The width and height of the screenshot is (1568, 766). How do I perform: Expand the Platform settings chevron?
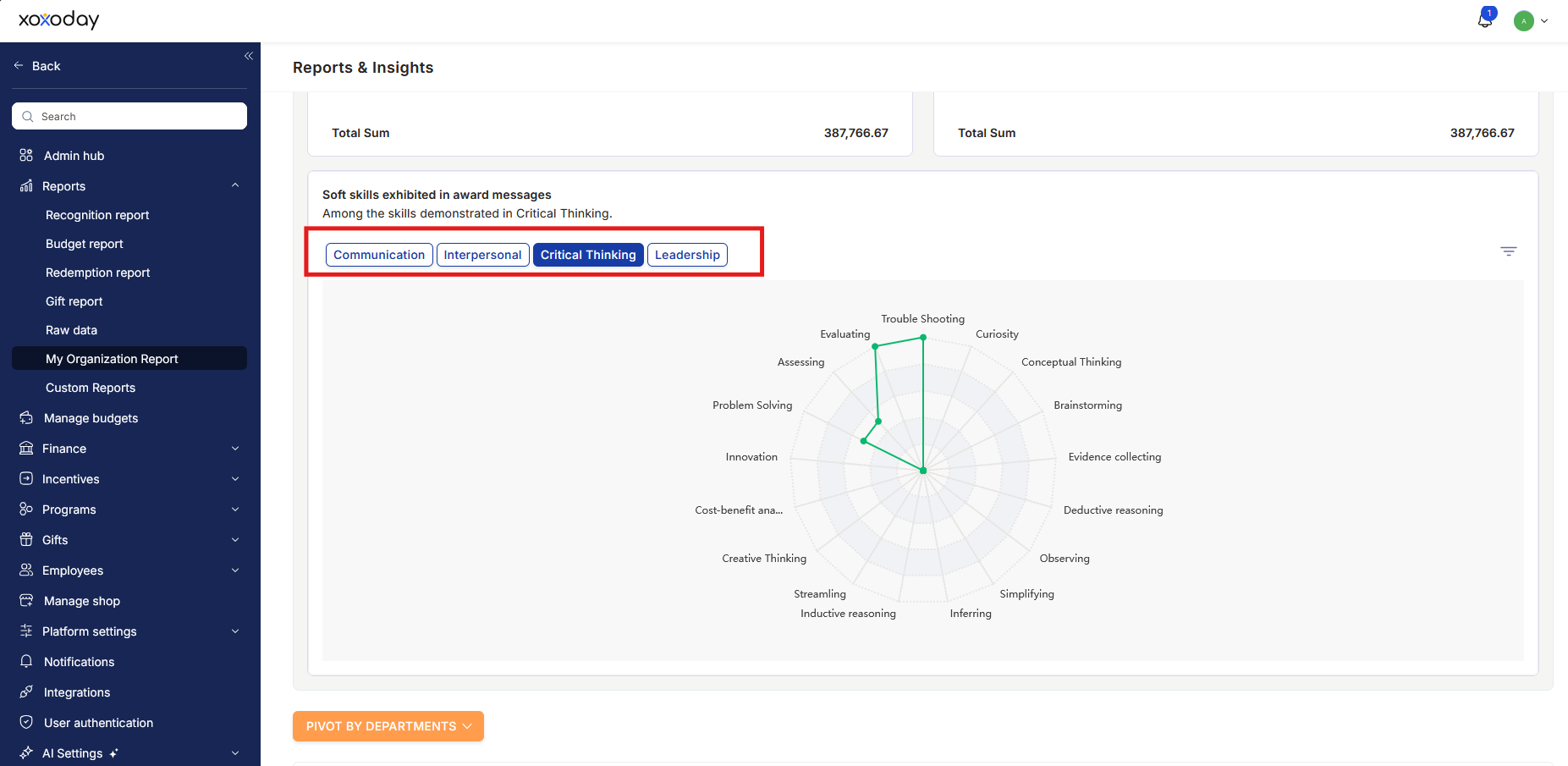(x=235, y=631)
